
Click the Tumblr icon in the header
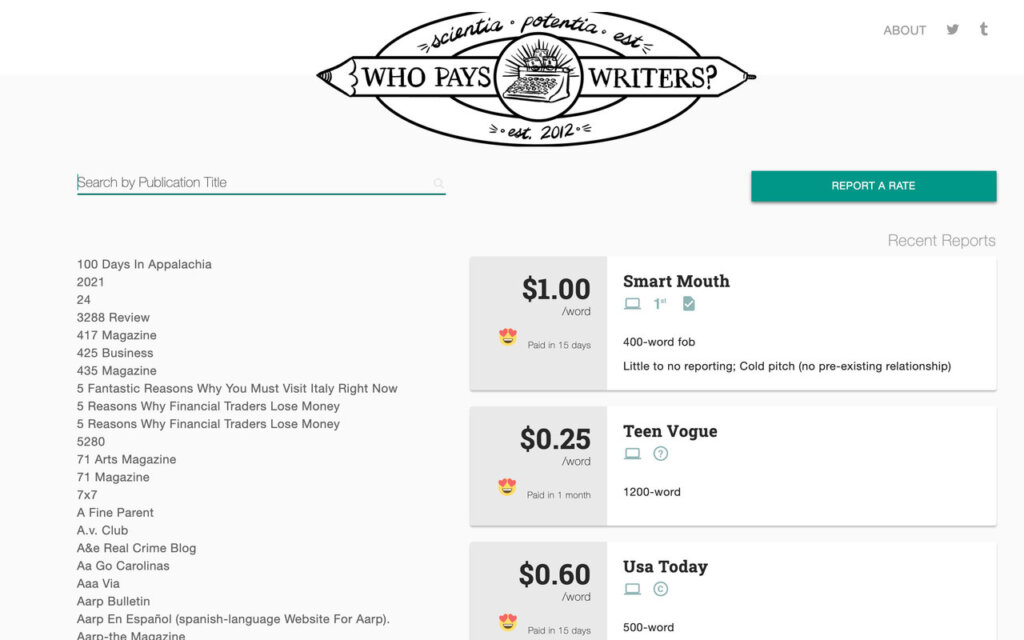[983, 30]
